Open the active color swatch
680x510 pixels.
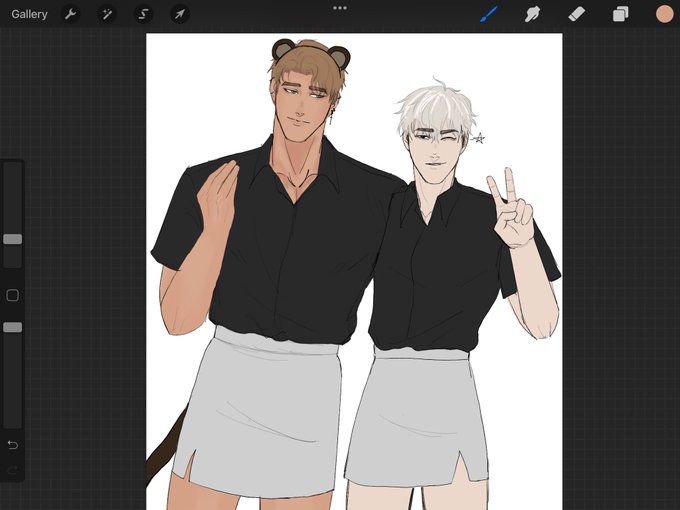(664, 14)
